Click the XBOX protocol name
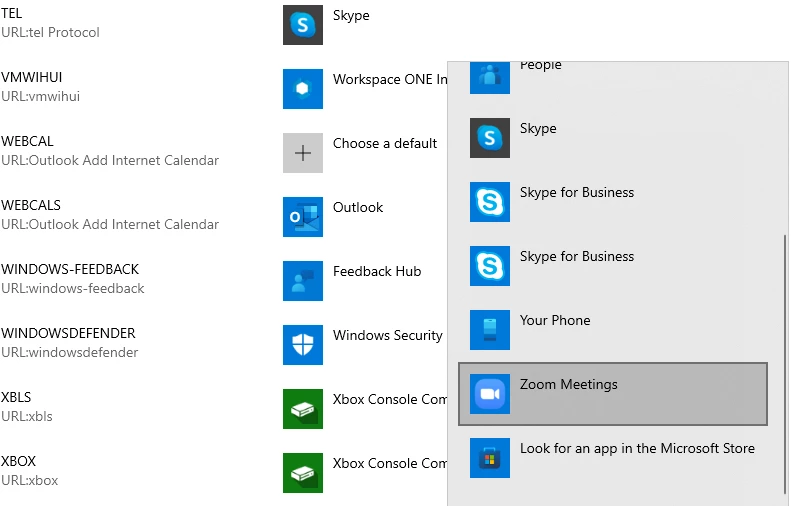 tap(19, 462)
